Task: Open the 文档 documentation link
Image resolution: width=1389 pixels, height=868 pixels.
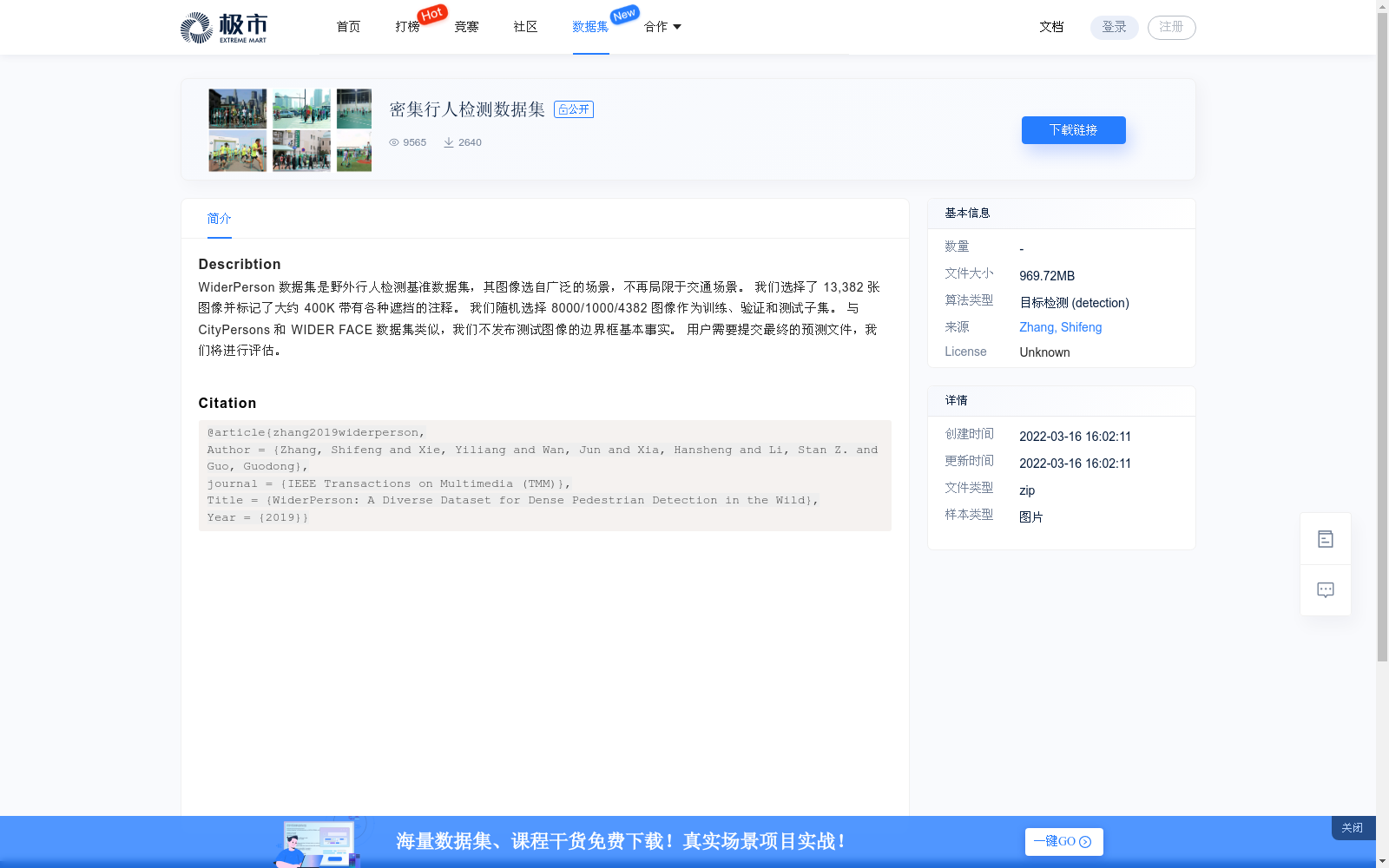Action: tap(1051, 27)
